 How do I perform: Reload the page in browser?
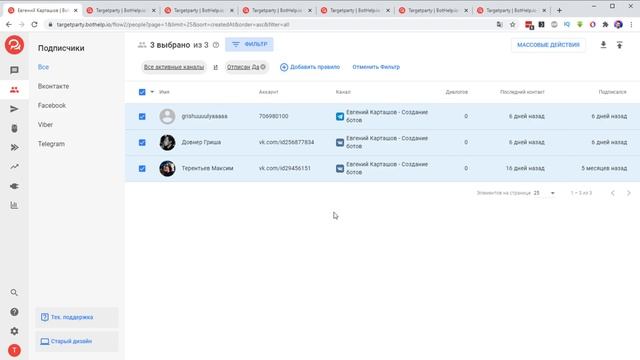point(34,24)
